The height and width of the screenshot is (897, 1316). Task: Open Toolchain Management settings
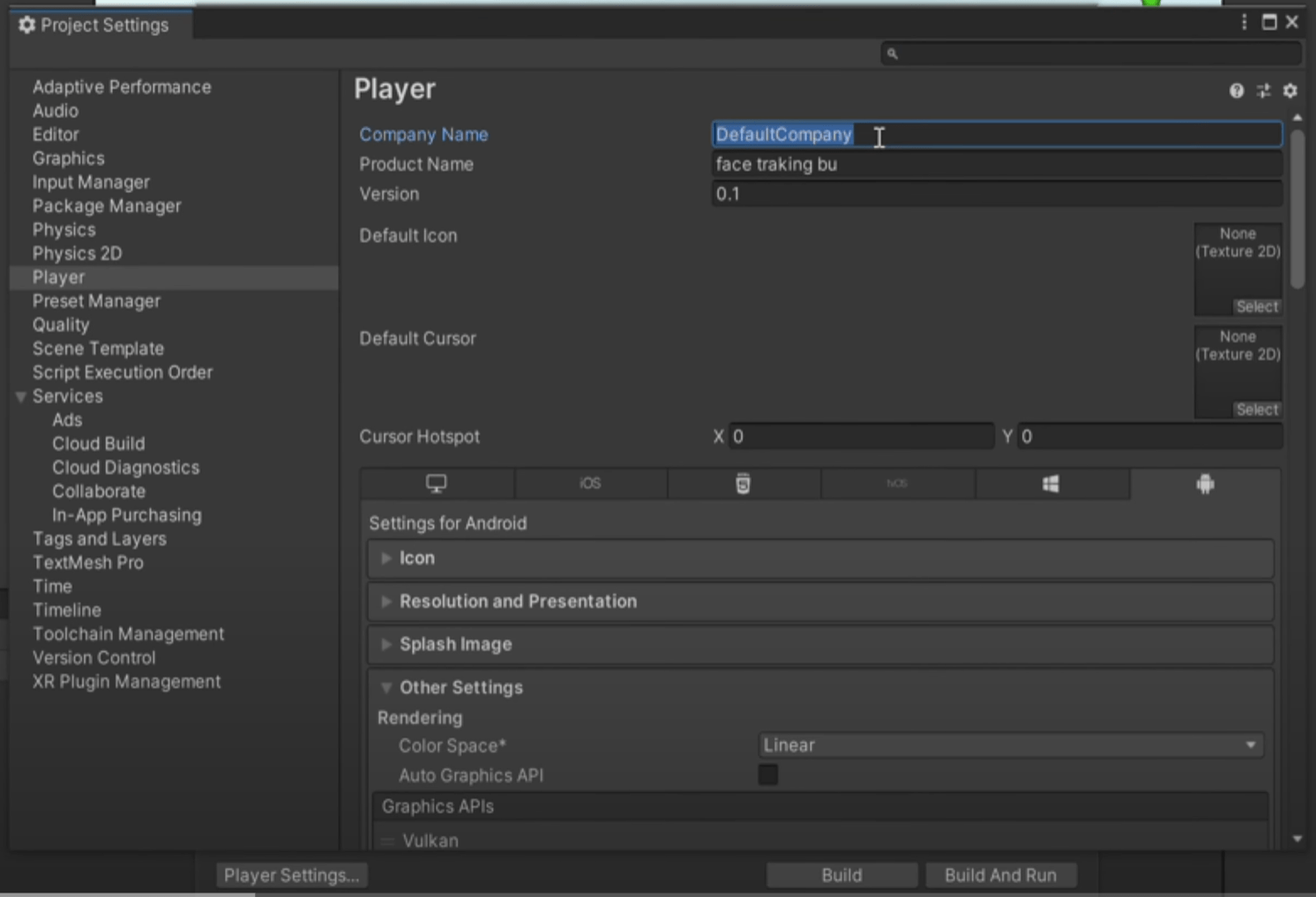click(x=129, y=635)
